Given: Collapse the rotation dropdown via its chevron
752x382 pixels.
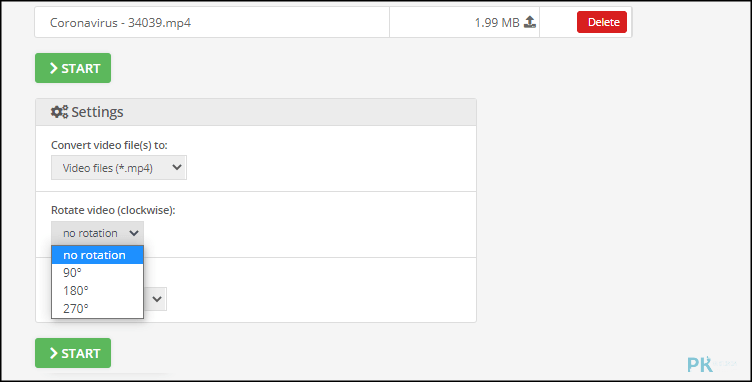Looking at the screenshot, I should click(x=133, y=233).
